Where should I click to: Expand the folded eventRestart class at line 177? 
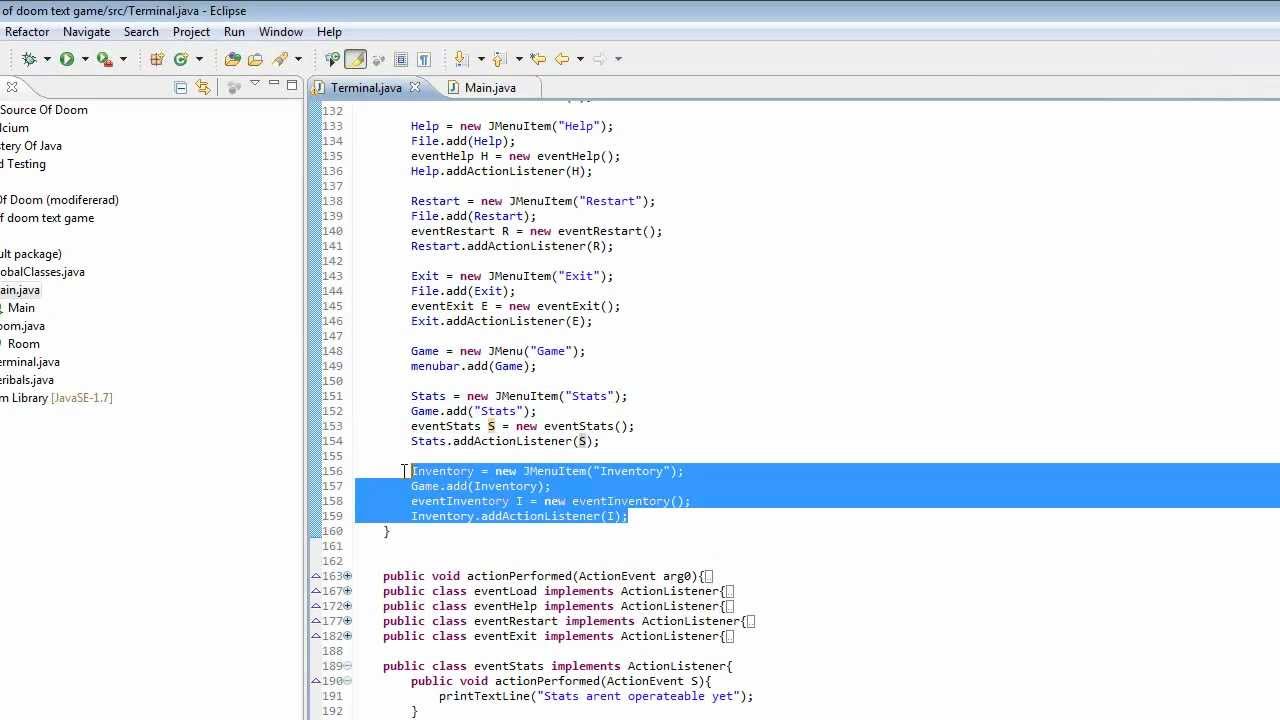click(347, 621)
